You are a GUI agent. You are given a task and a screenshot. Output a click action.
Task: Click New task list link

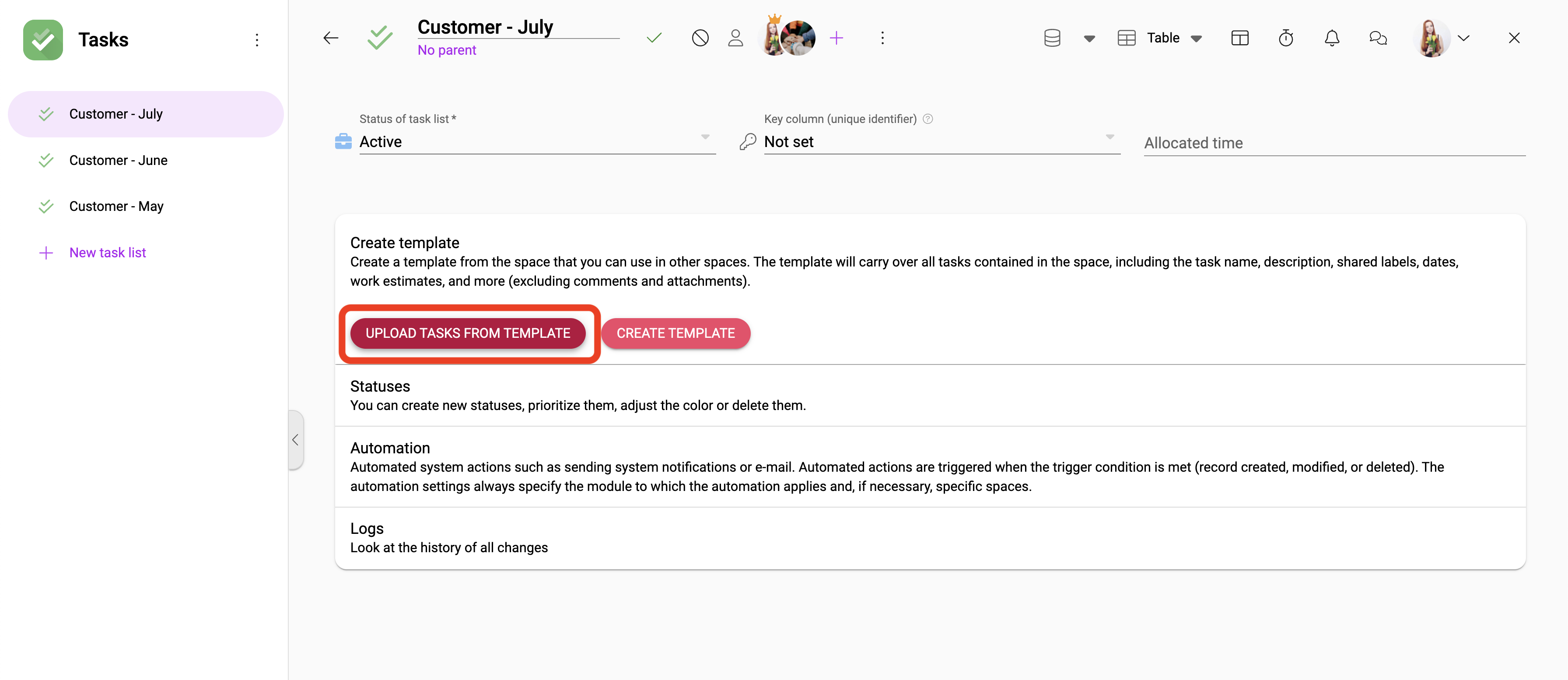[108, 252]
